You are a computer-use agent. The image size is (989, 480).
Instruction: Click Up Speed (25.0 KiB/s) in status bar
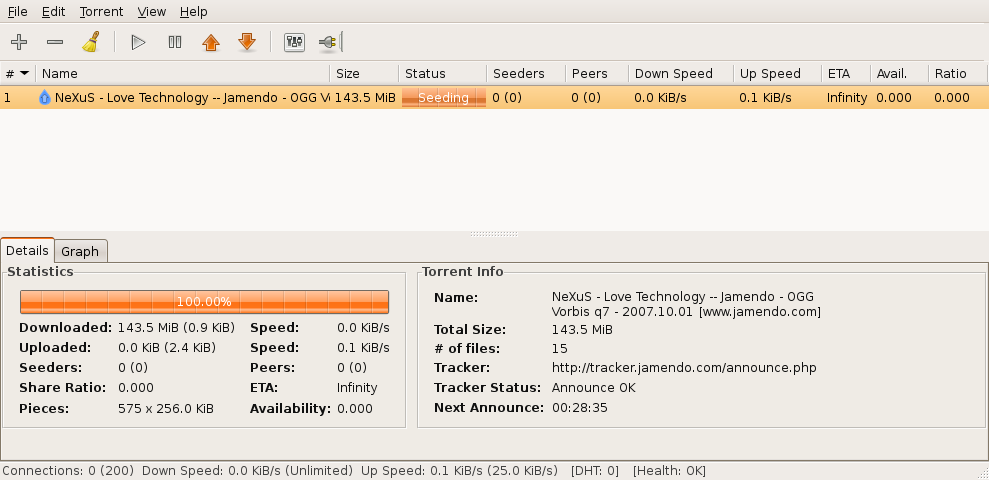point(459,471)
